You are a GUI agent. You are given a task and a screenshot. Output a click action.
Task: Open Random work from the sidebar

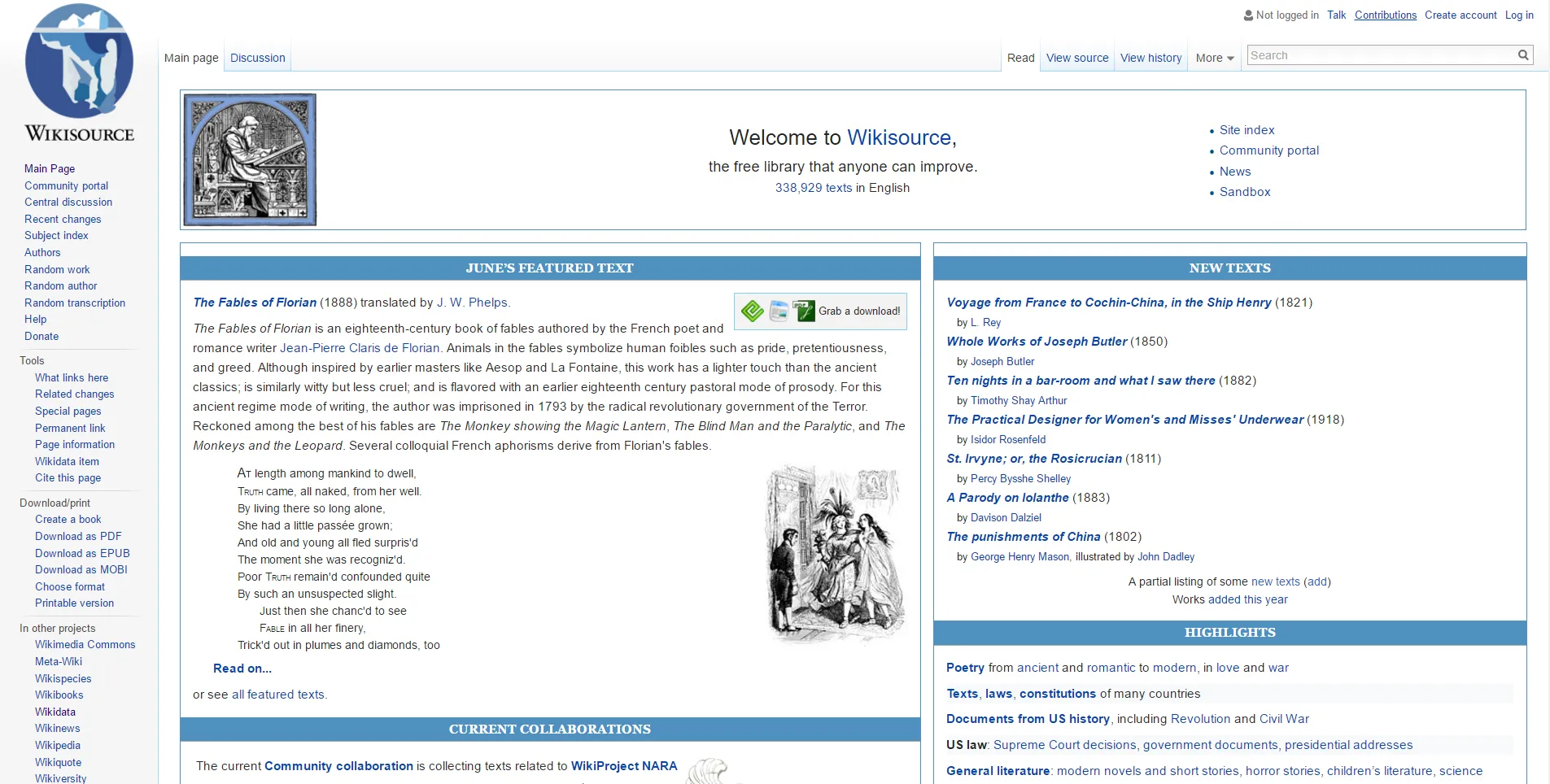point(57,269)
